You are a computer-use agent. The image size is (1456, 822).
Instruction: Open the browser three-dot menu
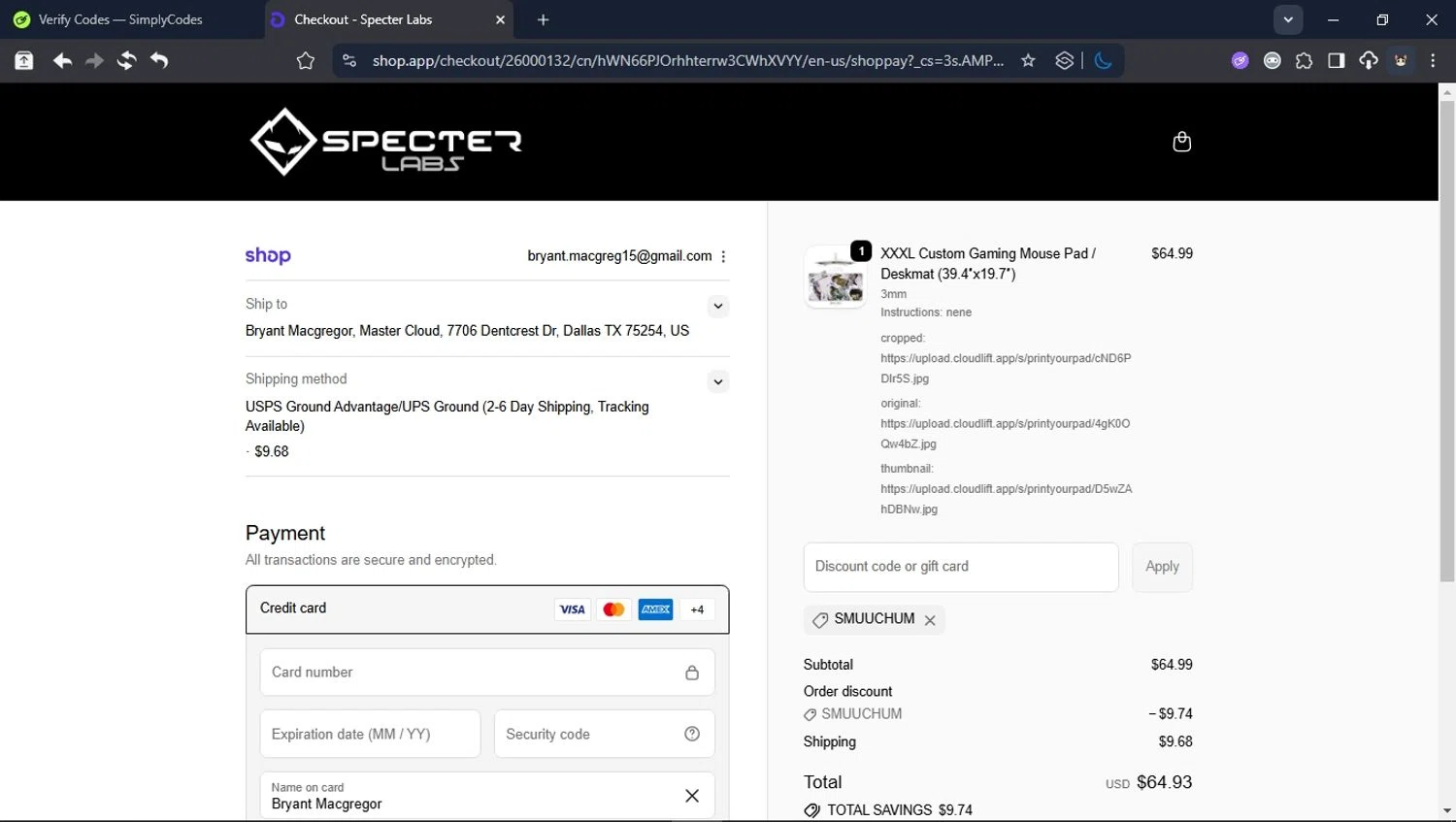click(x=1433, y=61)
